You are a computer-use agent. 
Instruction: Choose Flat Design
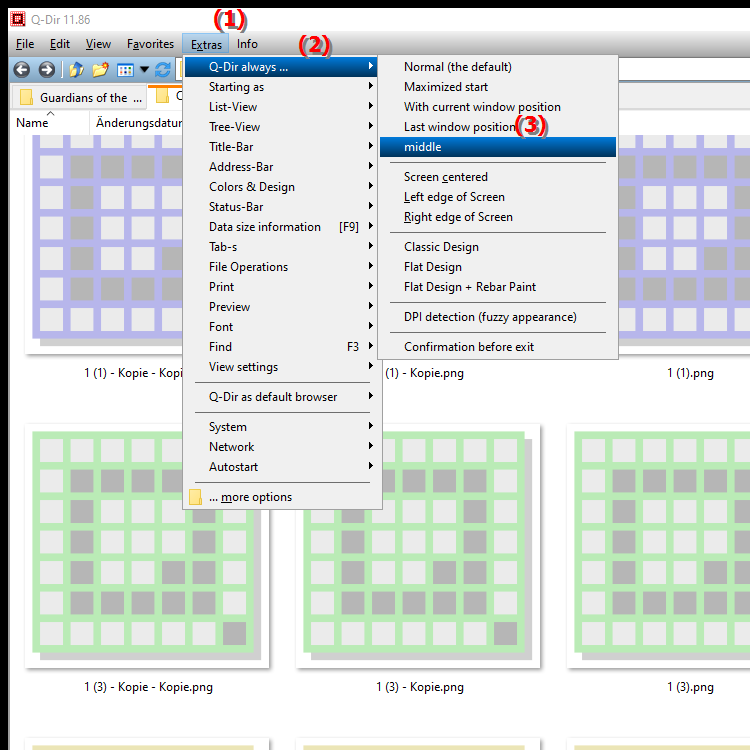(x=498, y=267)
